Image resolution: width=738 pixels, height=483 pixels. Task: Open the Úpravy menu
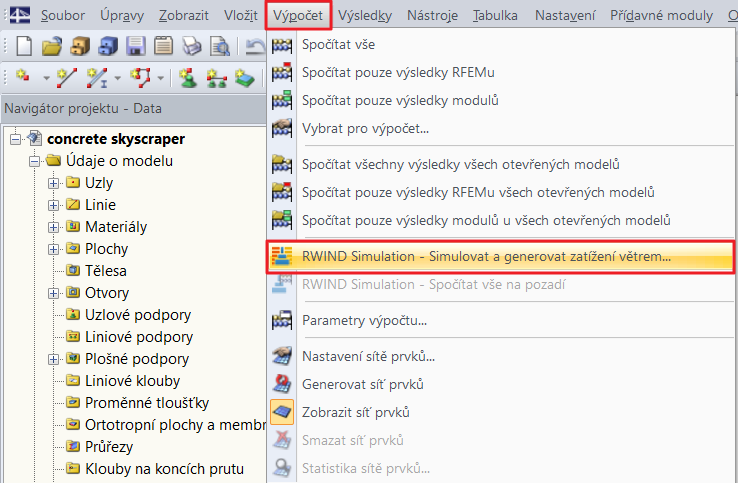122,16
